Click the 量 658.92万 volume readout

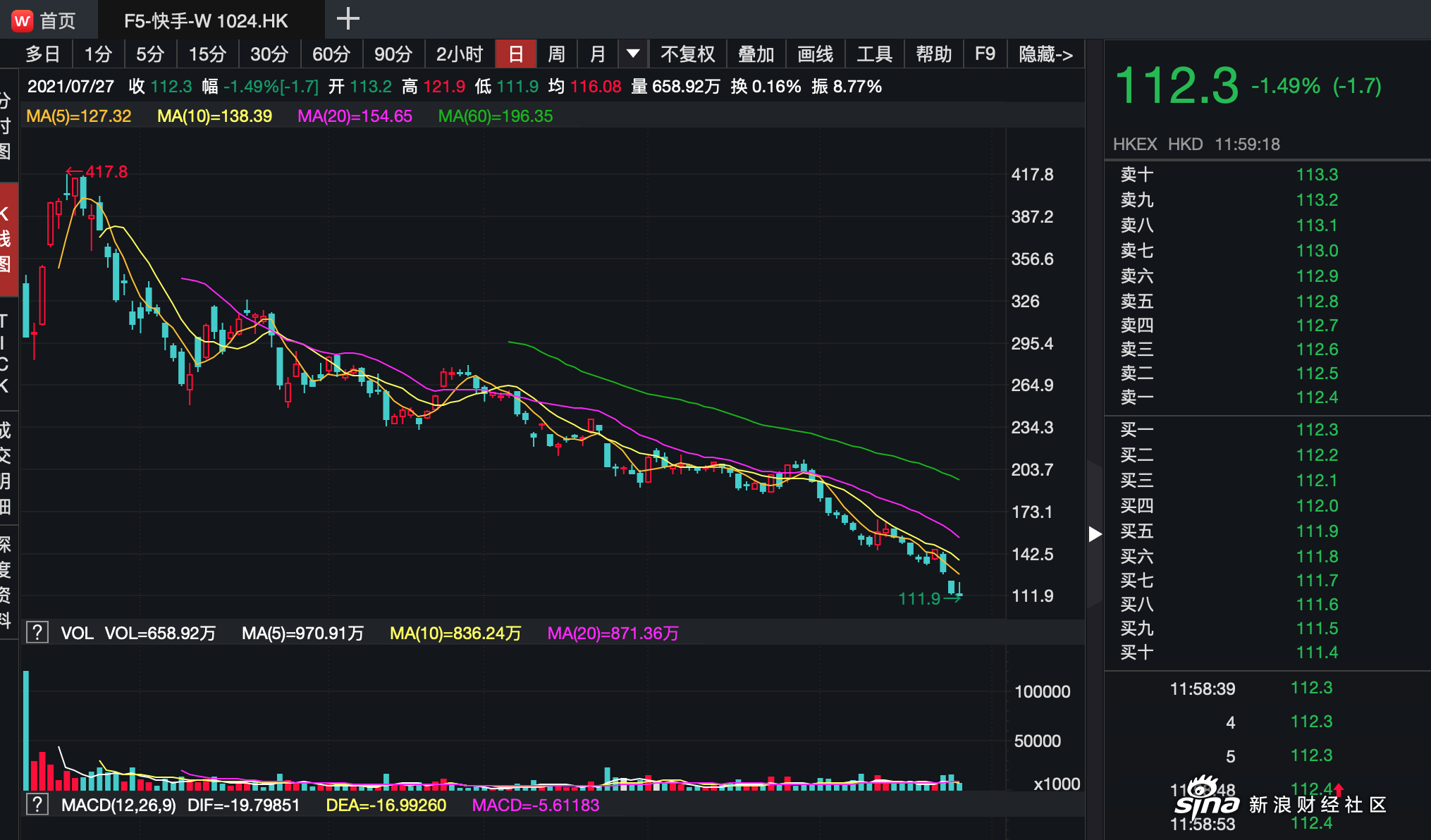point(675,87)
